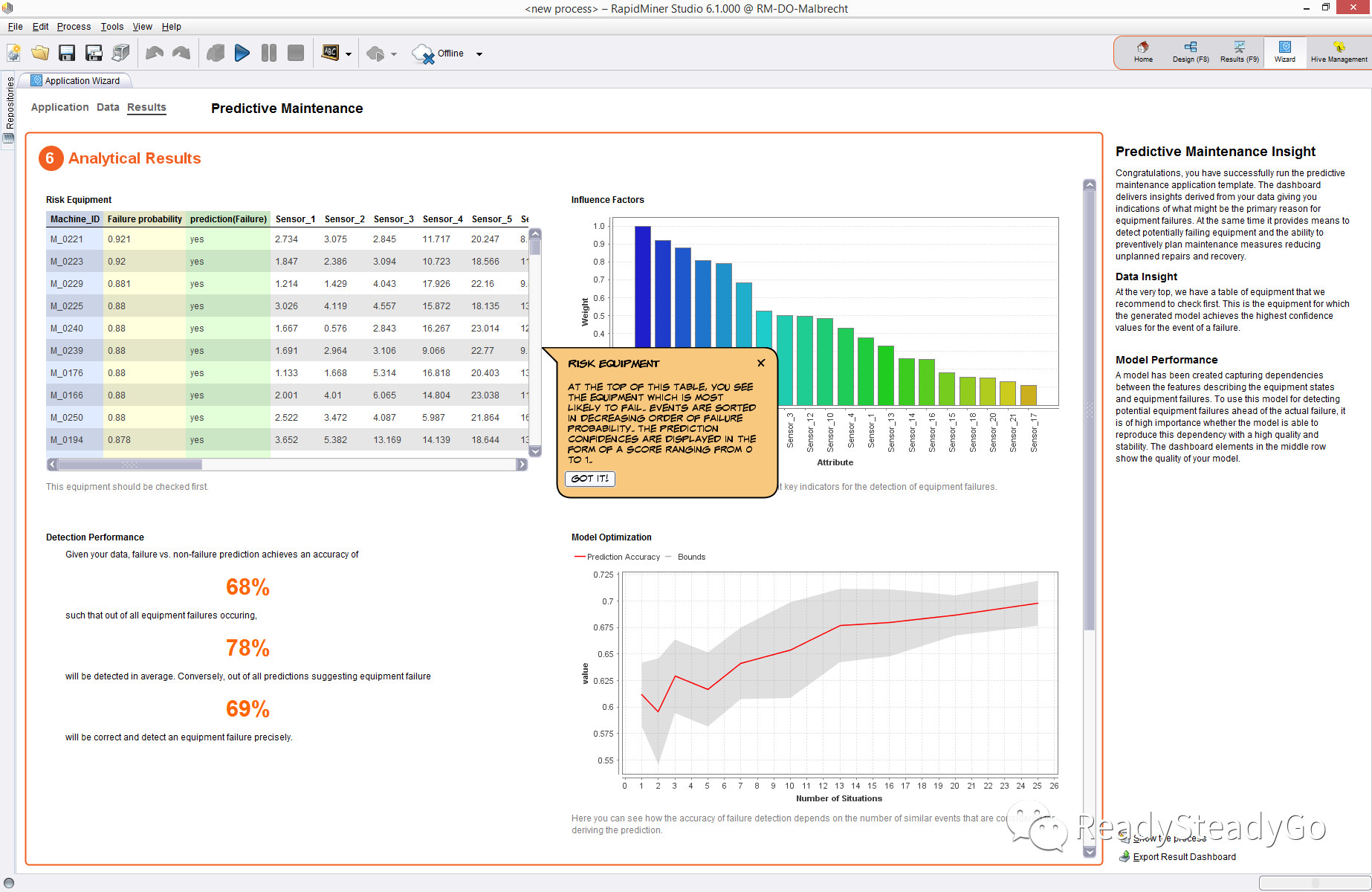The height and width of the screenshot is (892, 1372).
Task: Click the Pause process icon
Action: click(x=269, y=53)
